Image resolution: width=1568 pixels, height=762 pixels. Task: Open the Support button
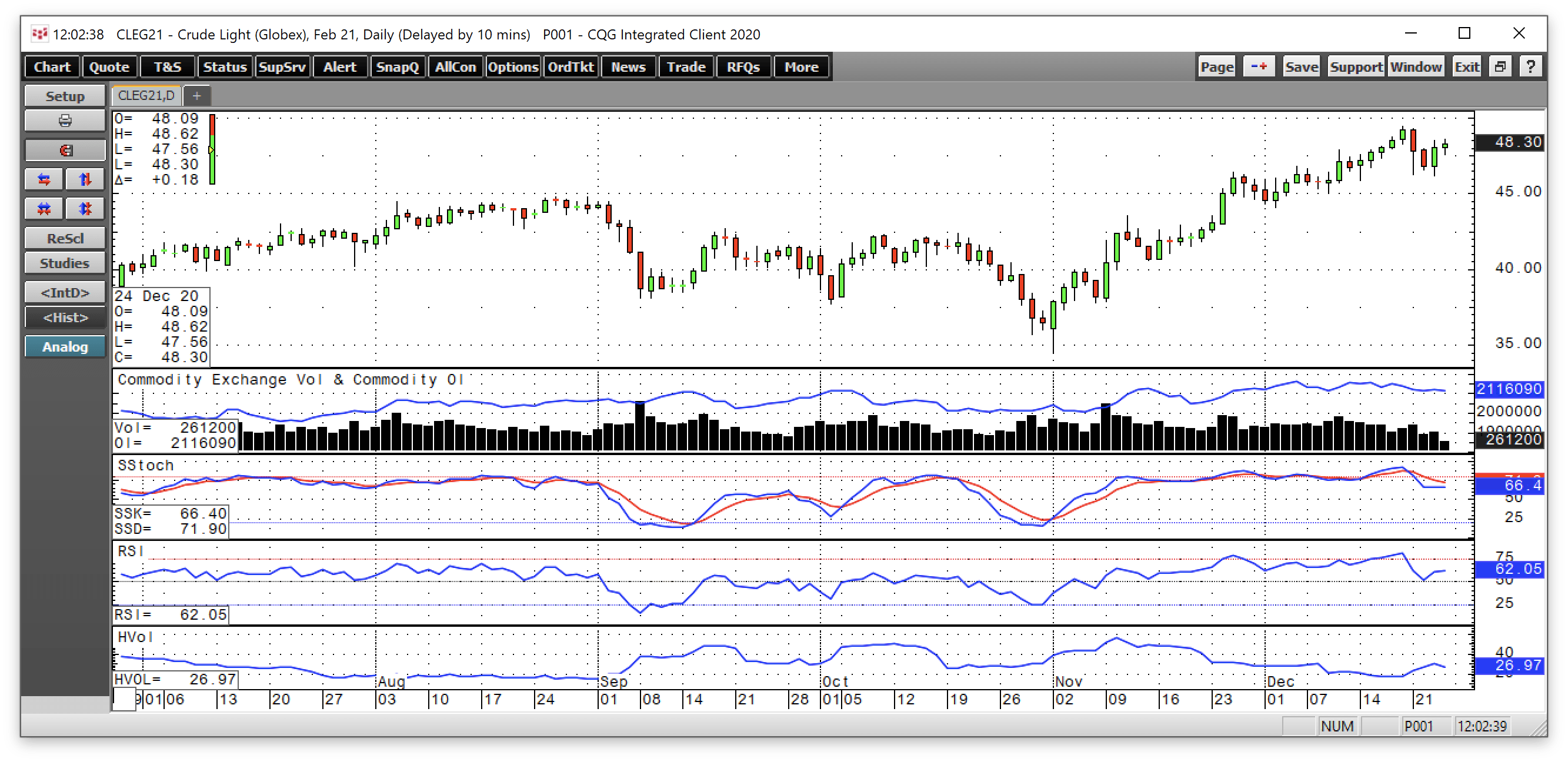(1356, 66)
